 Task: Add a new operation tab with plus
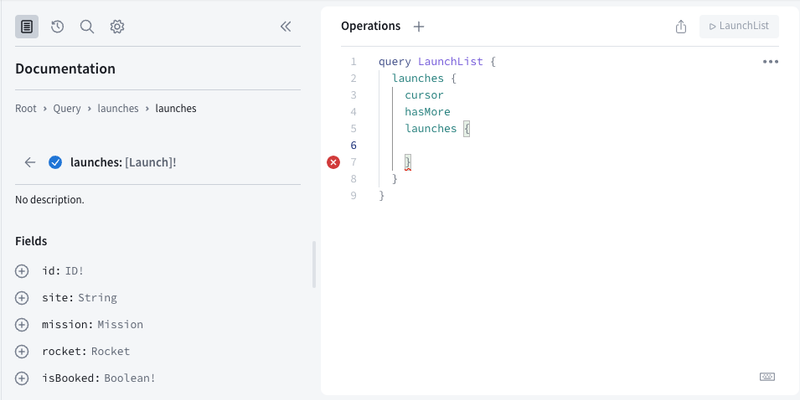click(419, 27)
